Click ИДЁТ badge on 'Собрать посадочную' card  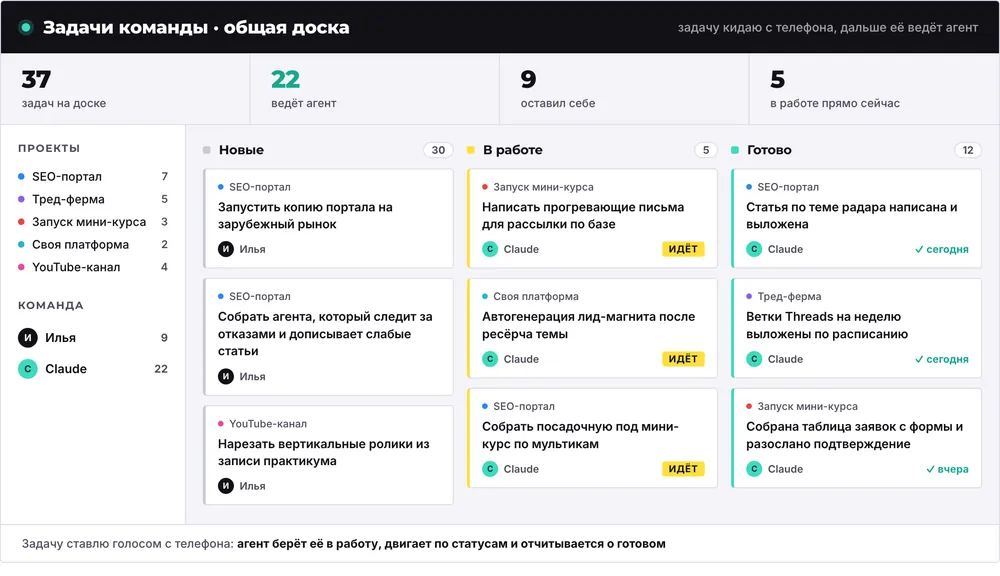tap(683, 468)
